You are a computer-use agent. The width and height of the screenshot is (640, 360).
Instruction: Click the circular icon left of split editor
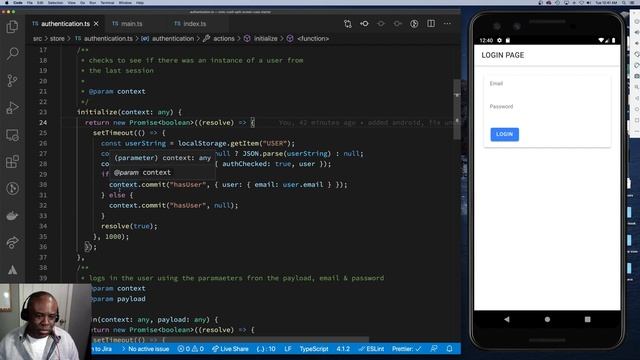[x=414, y=24]
